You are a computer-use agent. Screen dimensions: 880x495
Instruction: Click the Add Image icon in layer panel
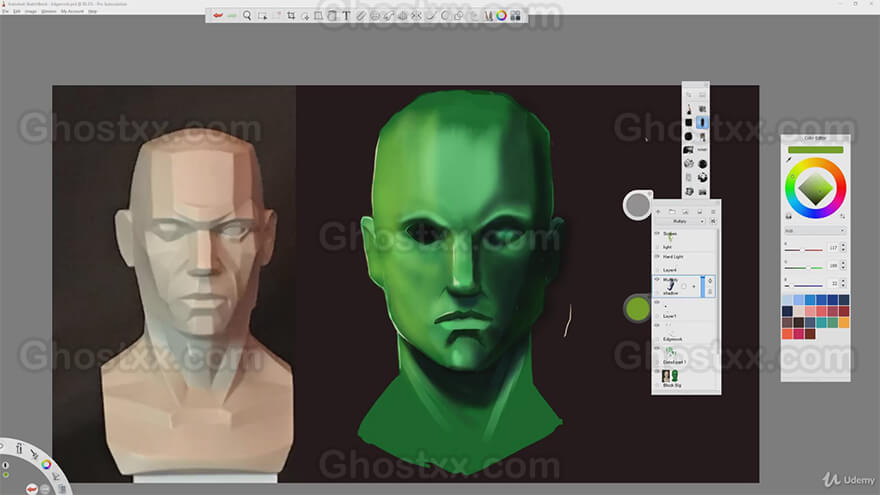coord(685,212)
